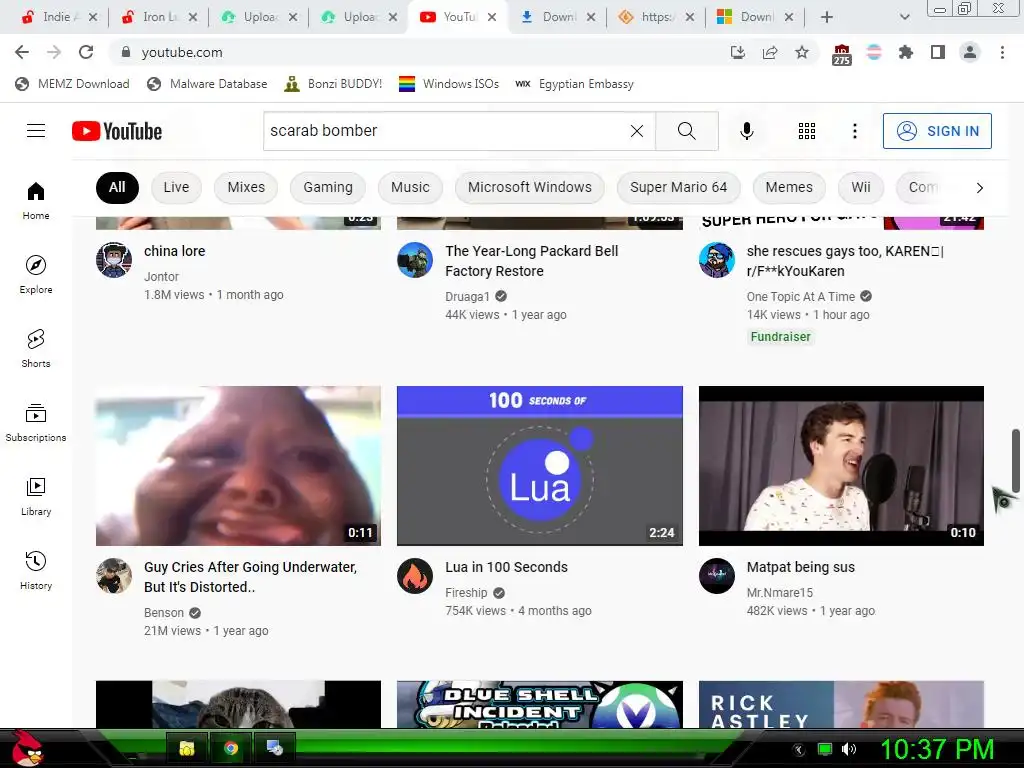Go back with the browser back arrow

22,52
